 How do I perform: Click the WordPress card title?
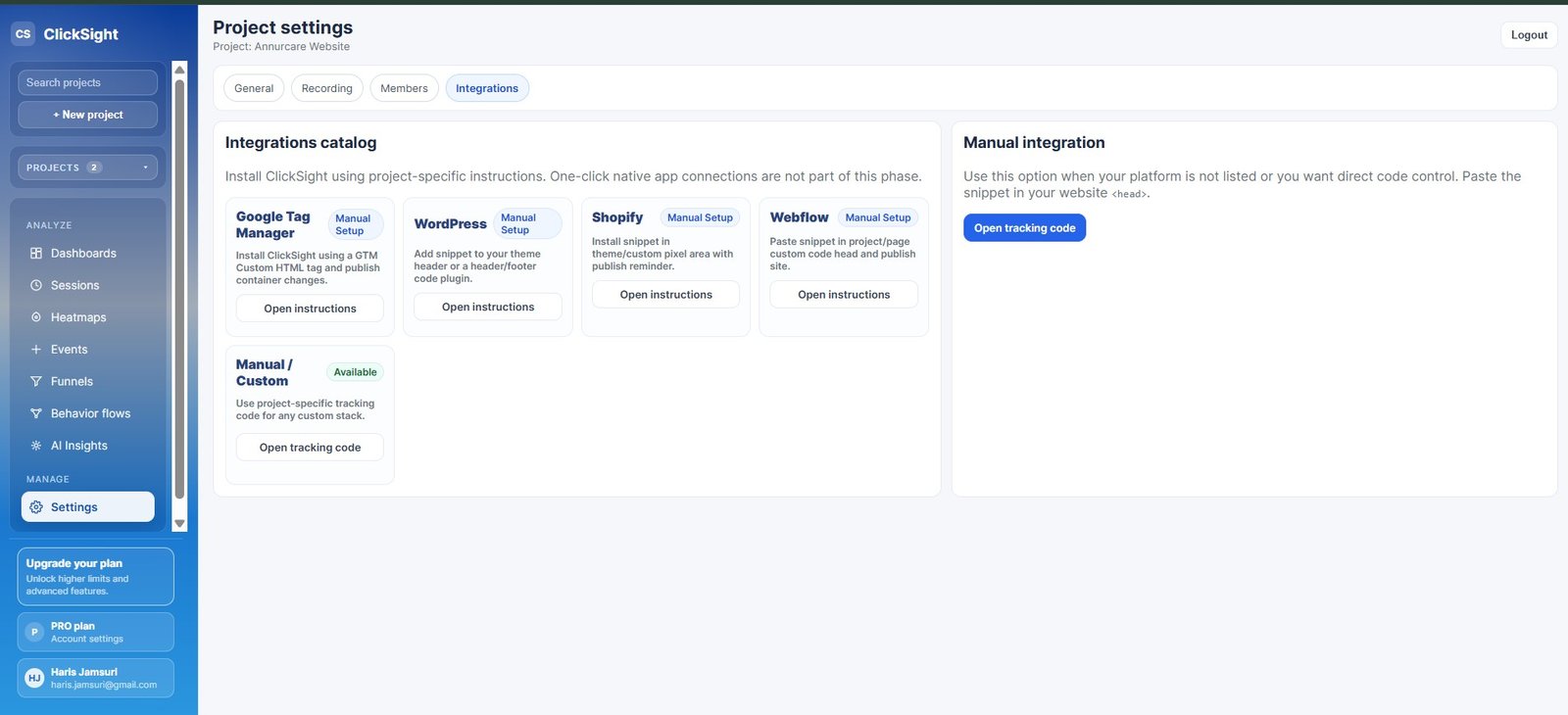(x=451, y=224)
